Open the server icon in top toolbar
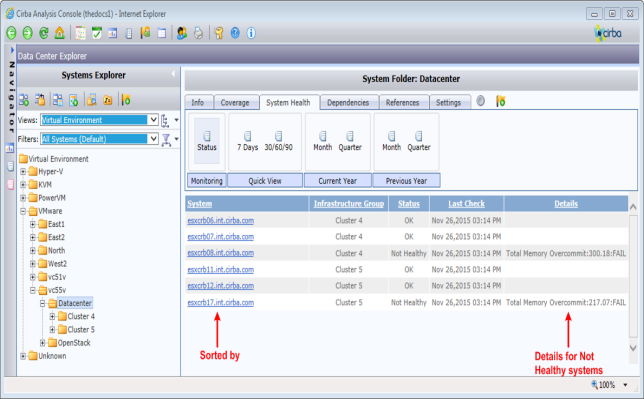Image resolution: width=644 pixels, height=399 pixels. [x=129, y=33]
